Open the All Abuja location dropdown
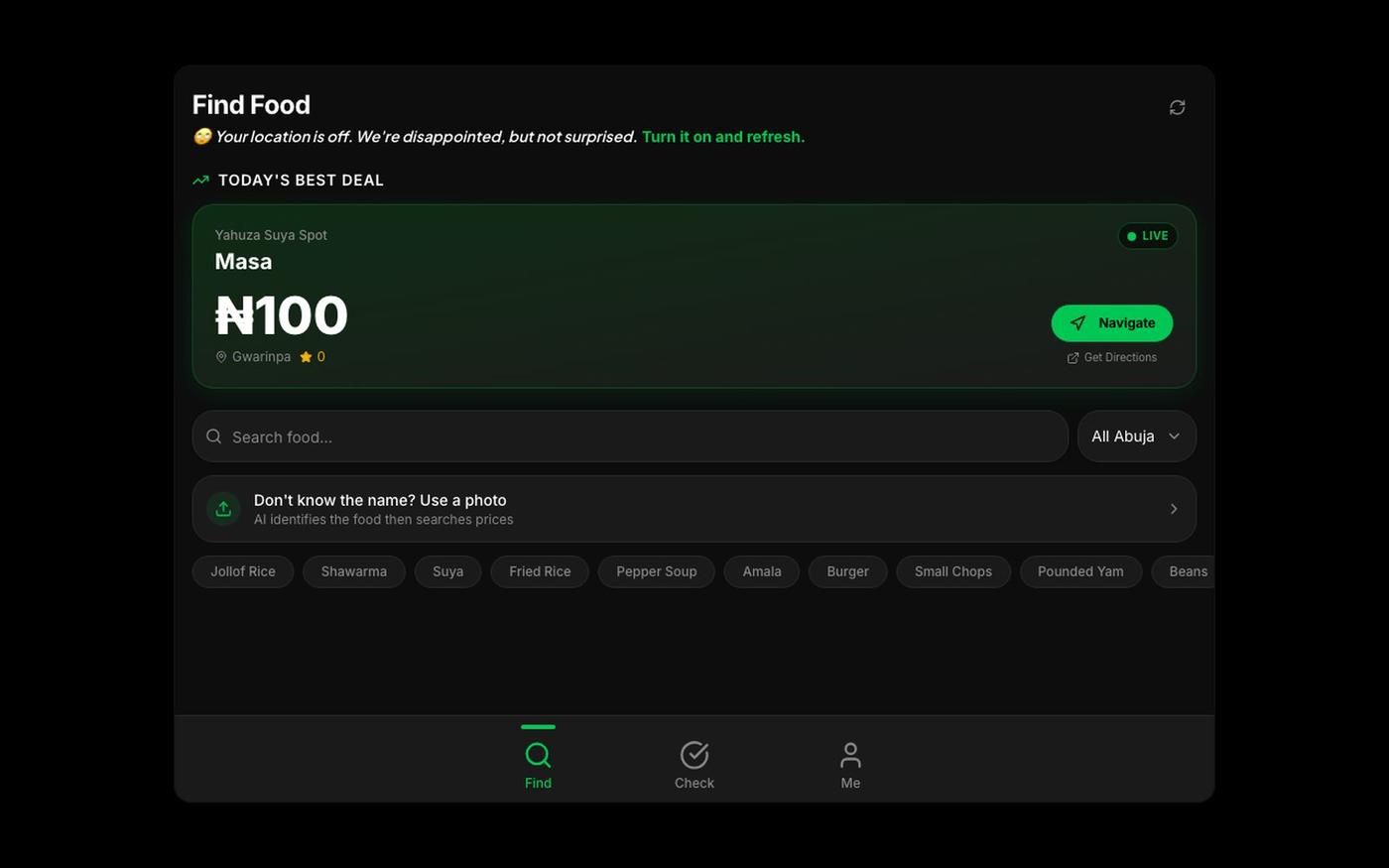Screen dimensions: 1389x868 (x=1136, y=436)
